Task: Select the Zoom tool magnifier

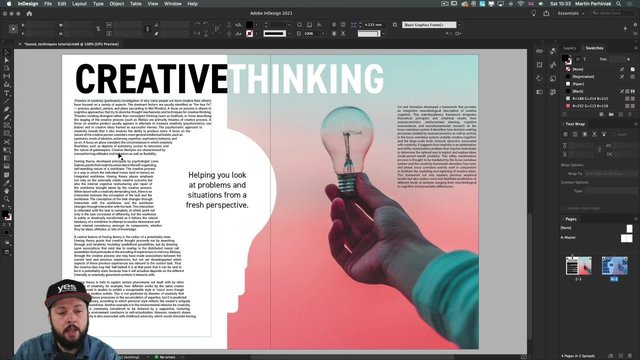Action: [7, 199]
